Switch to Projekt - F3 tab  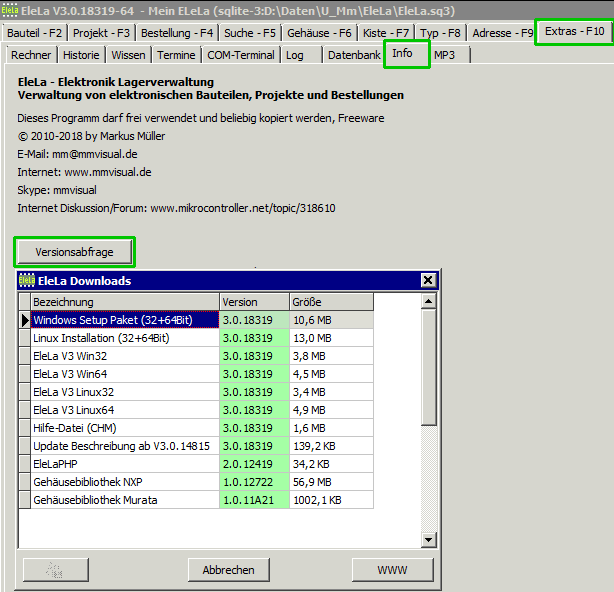tap(101, 33)
